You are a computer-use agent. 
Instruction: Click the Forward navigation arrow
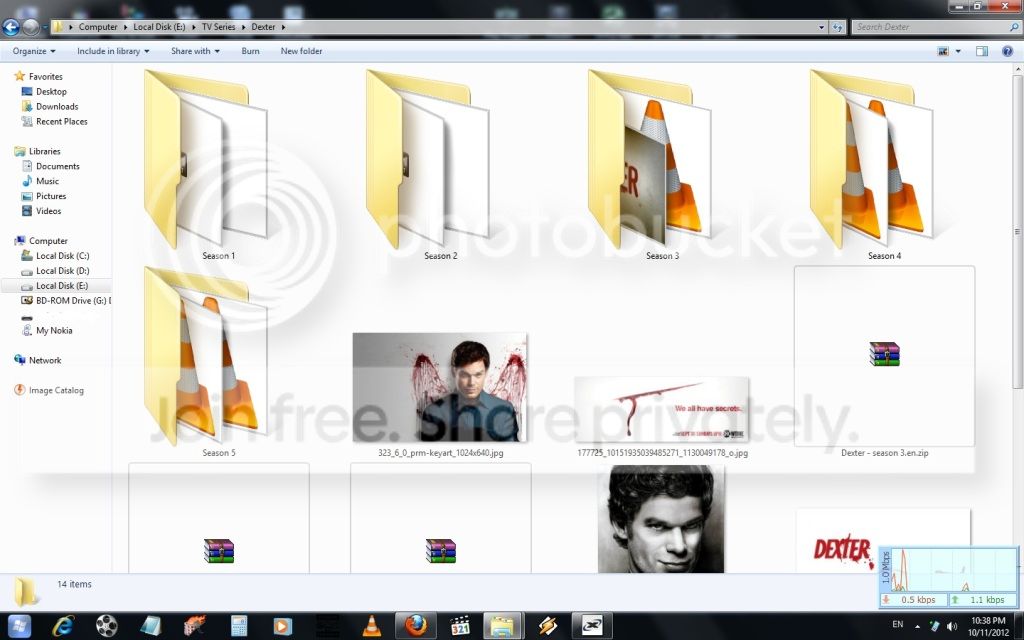31,27
